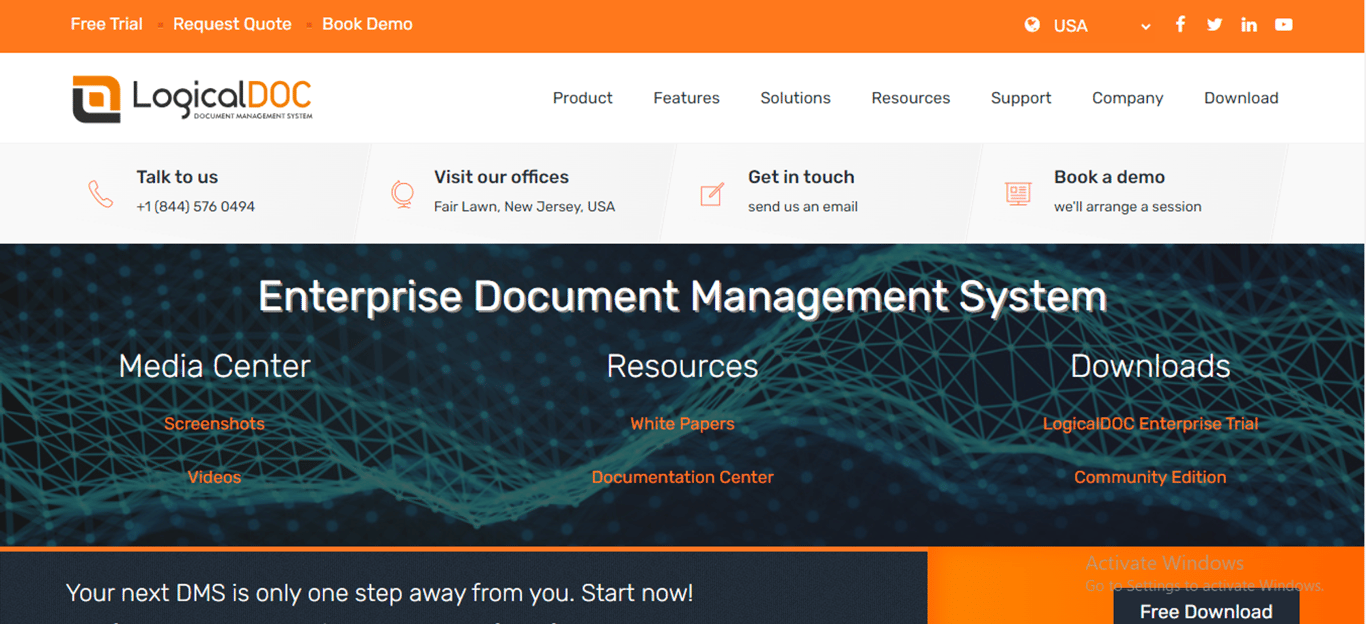Screen dimensions: 1366x624
Task: Click the Media Center heading
Action: click(214, 366)
